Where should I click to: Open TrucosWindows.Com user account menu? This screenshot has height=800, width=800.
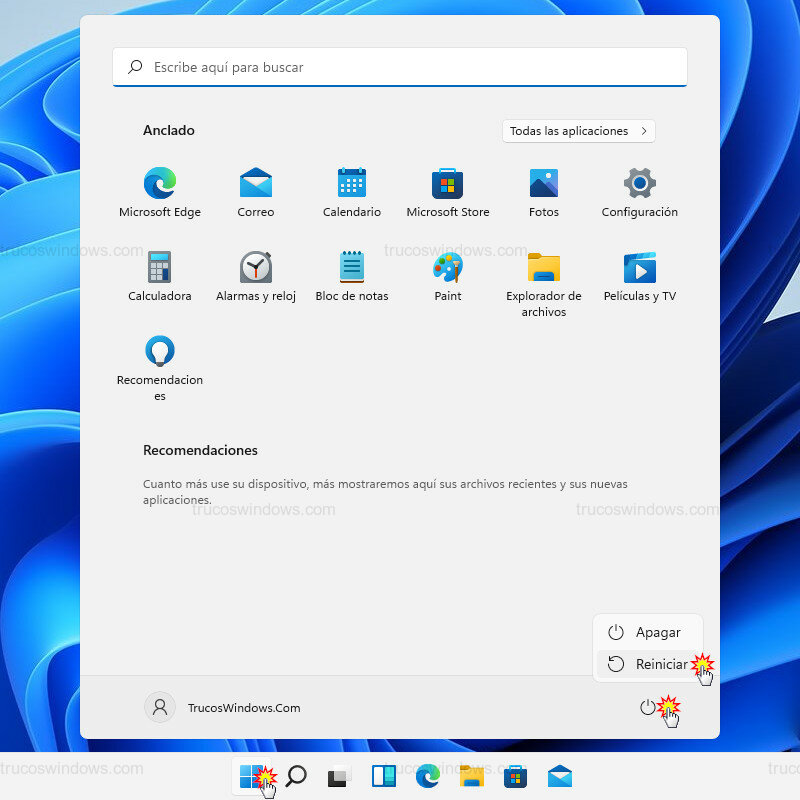point(222,707)
